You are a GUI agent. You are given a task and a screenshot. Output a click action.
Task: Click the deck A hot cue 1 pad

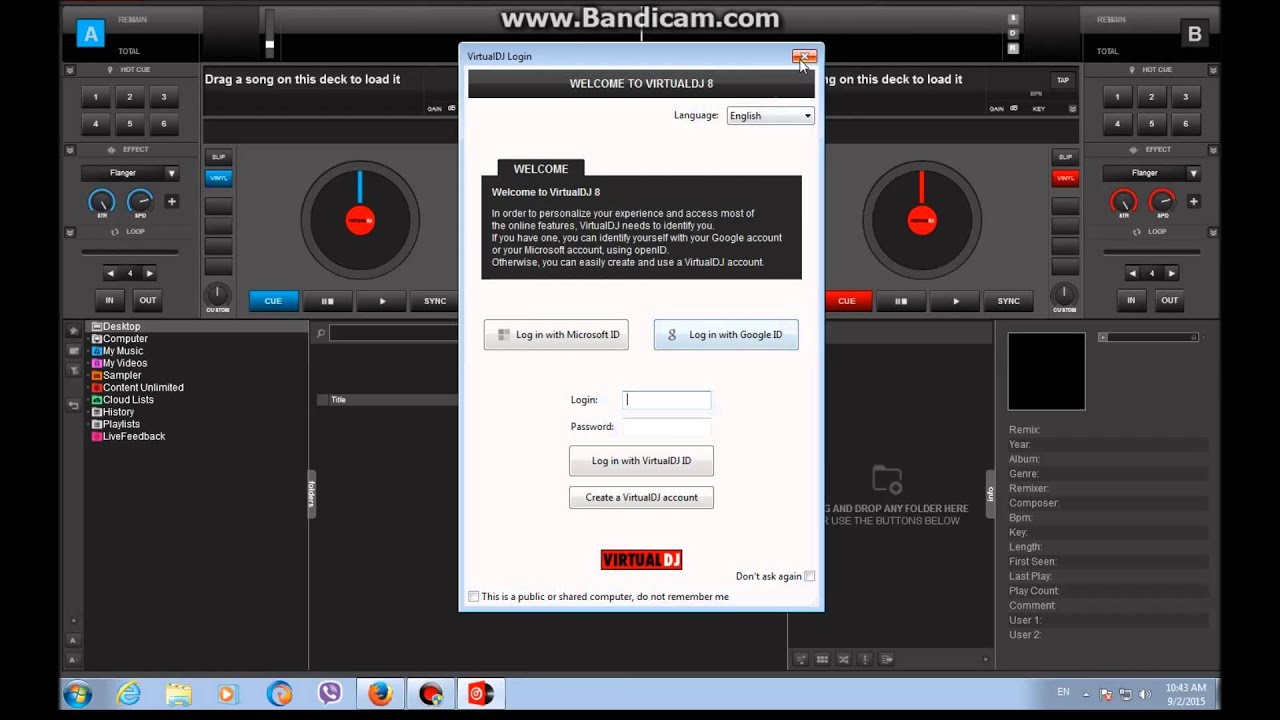[x=95, y=97]
